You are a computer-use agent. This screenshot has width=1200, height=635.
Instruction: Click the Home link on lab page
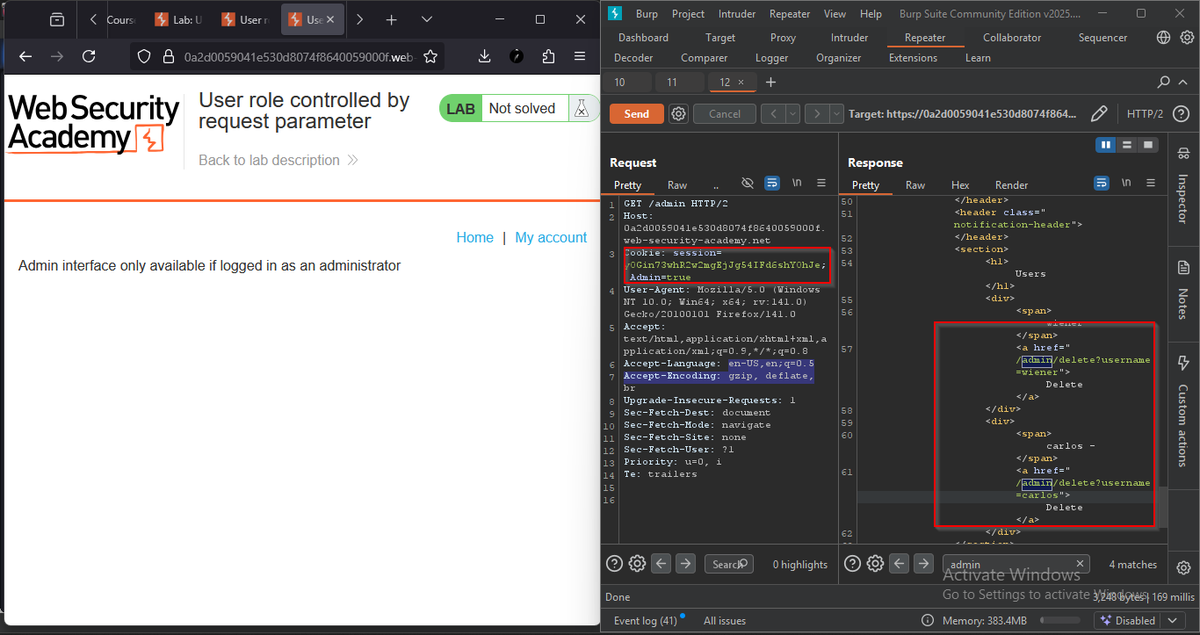point(475,237)
